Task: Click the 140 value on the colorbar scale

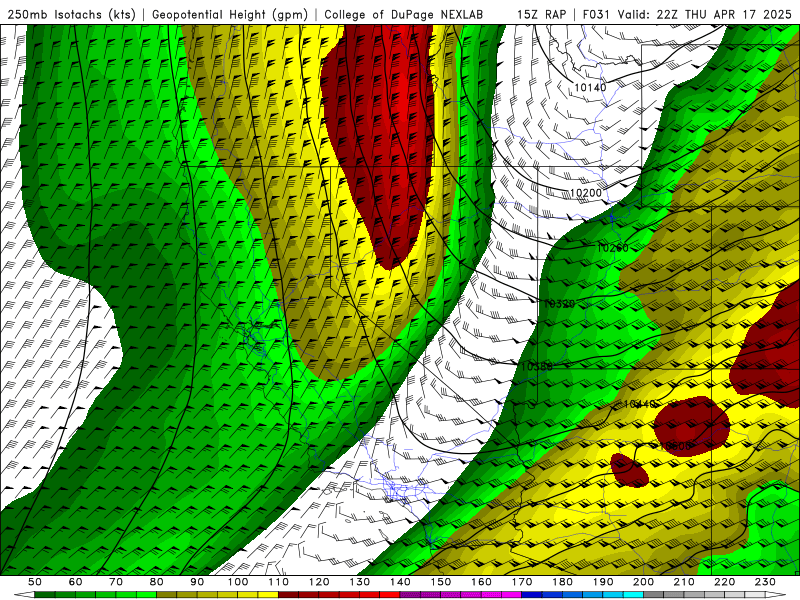Action: (400, 582)
